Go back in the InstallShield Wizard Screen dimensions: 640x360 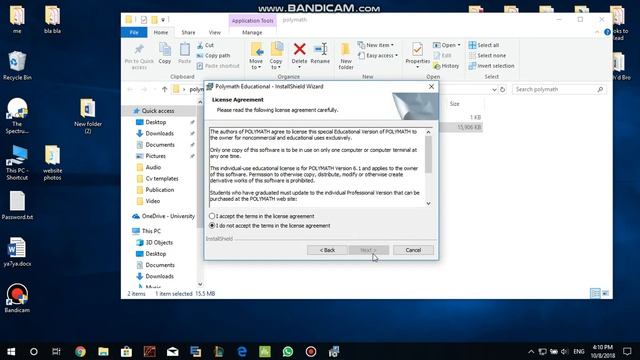pos(327,250)
